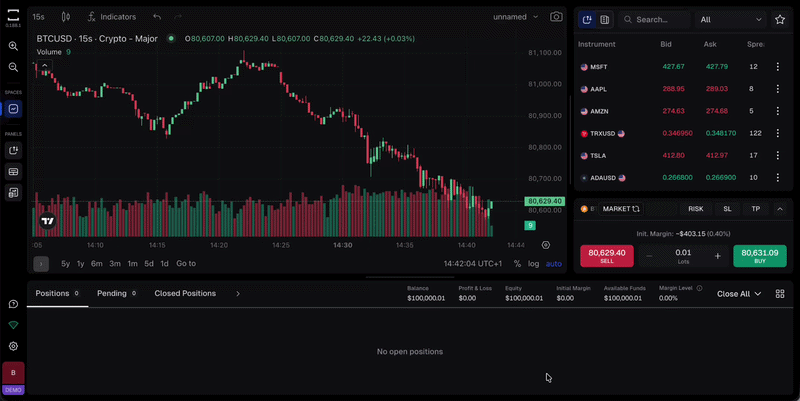Open MSFT row three-dot menu
This screenshot has width=800, height=401.
(x=778, y=66)
